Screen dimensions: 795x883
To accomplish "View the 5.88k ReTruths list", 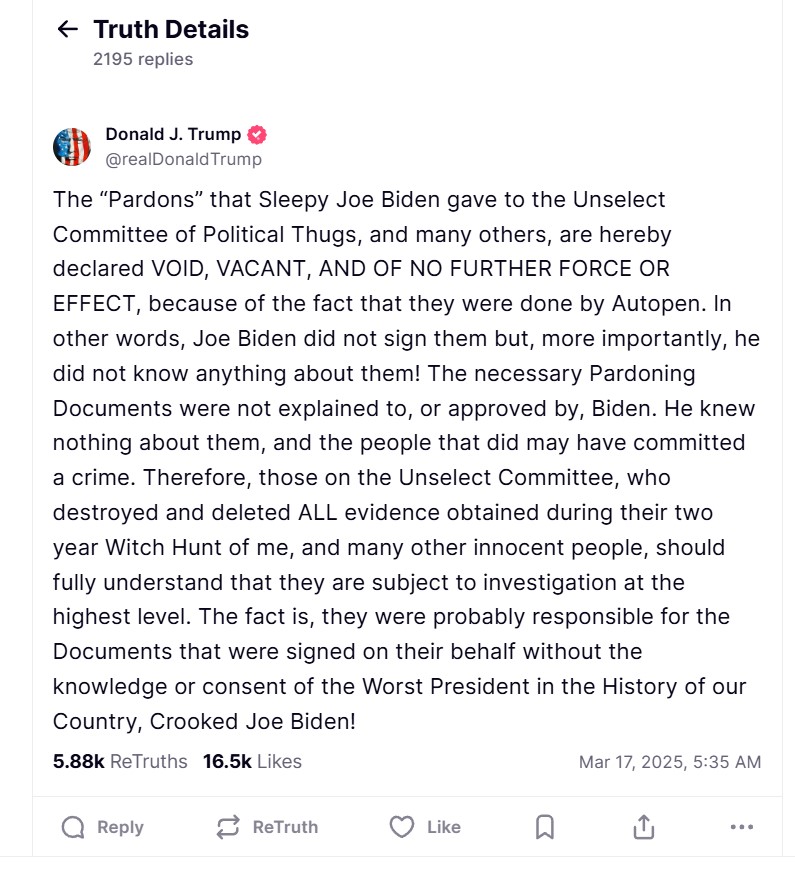I will click(120, 761).
